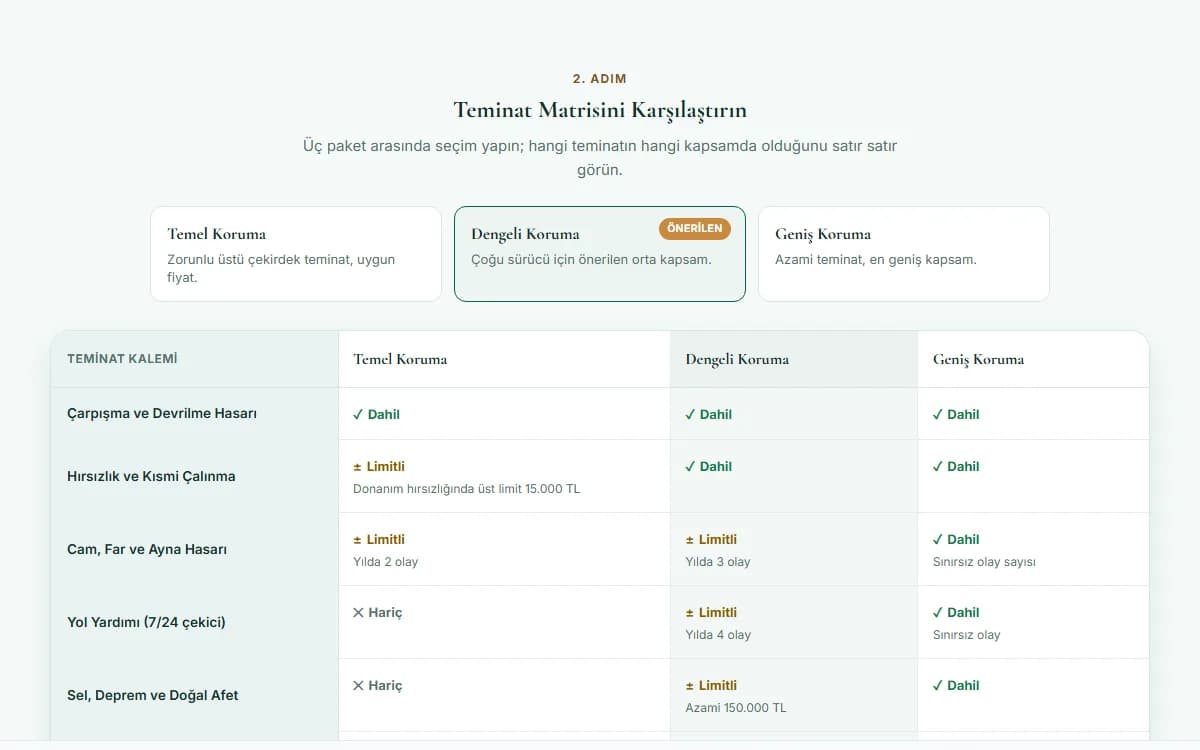Select the Geniş Koruma package card

pyautogui.click(x=904, y=254)
